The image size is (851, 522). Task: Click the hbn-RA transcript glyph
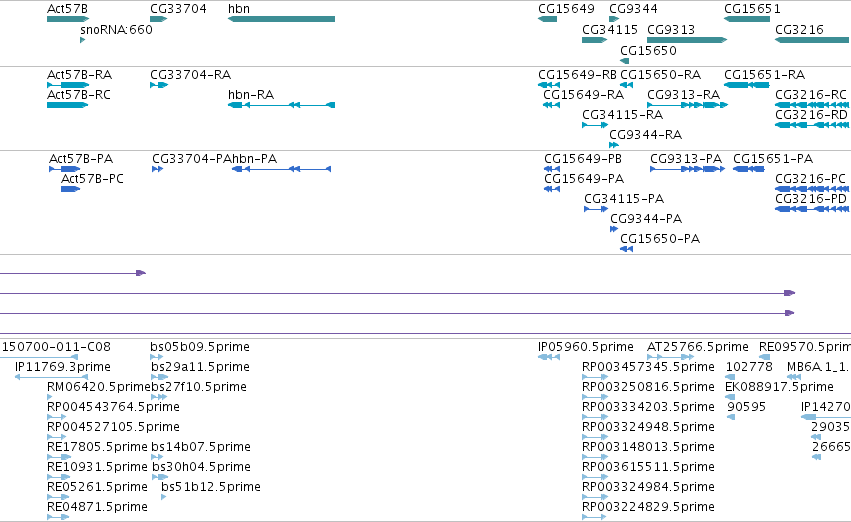[x=281, y=105]
